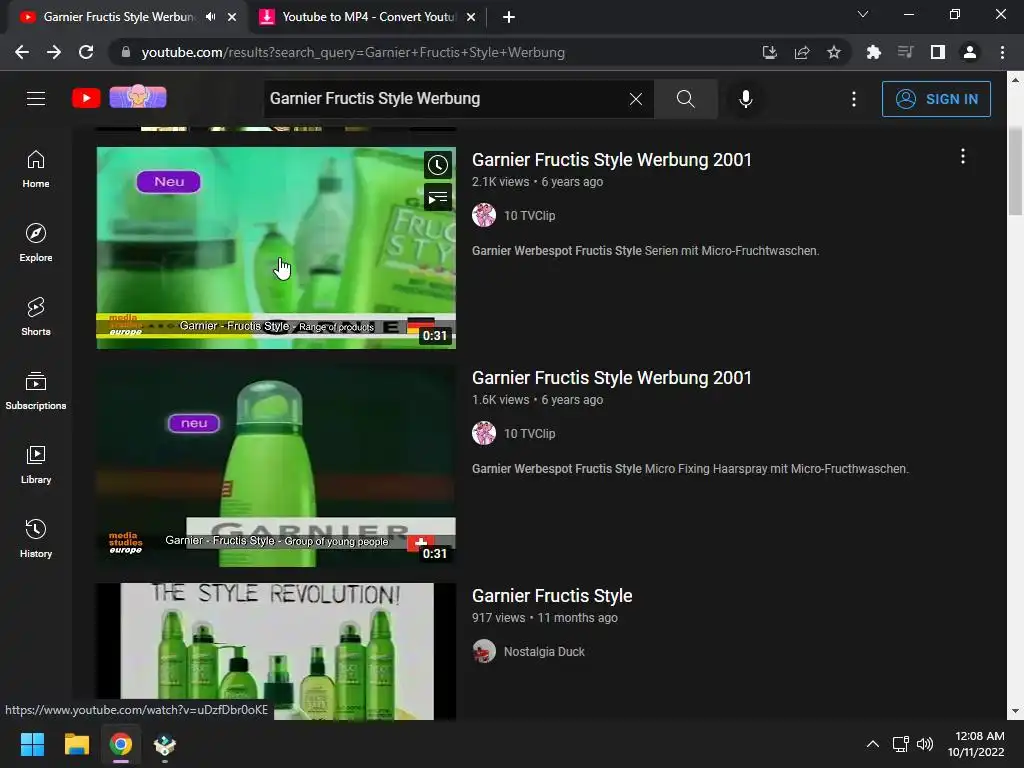1024x768 pixels.
Task: Open History in the sidebar
Action: pos(36,538)
